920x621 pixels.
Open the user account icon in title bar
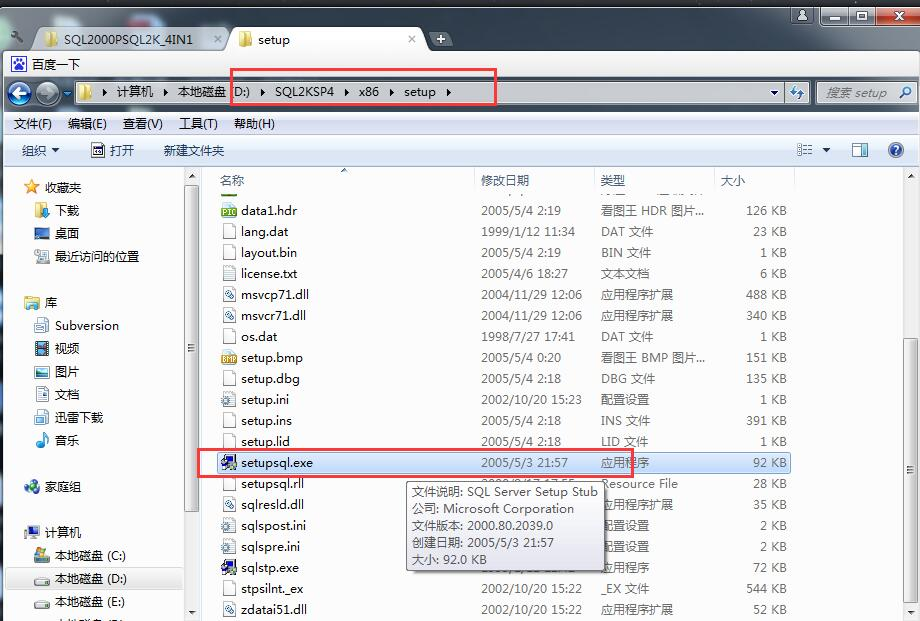coord(802,16)
